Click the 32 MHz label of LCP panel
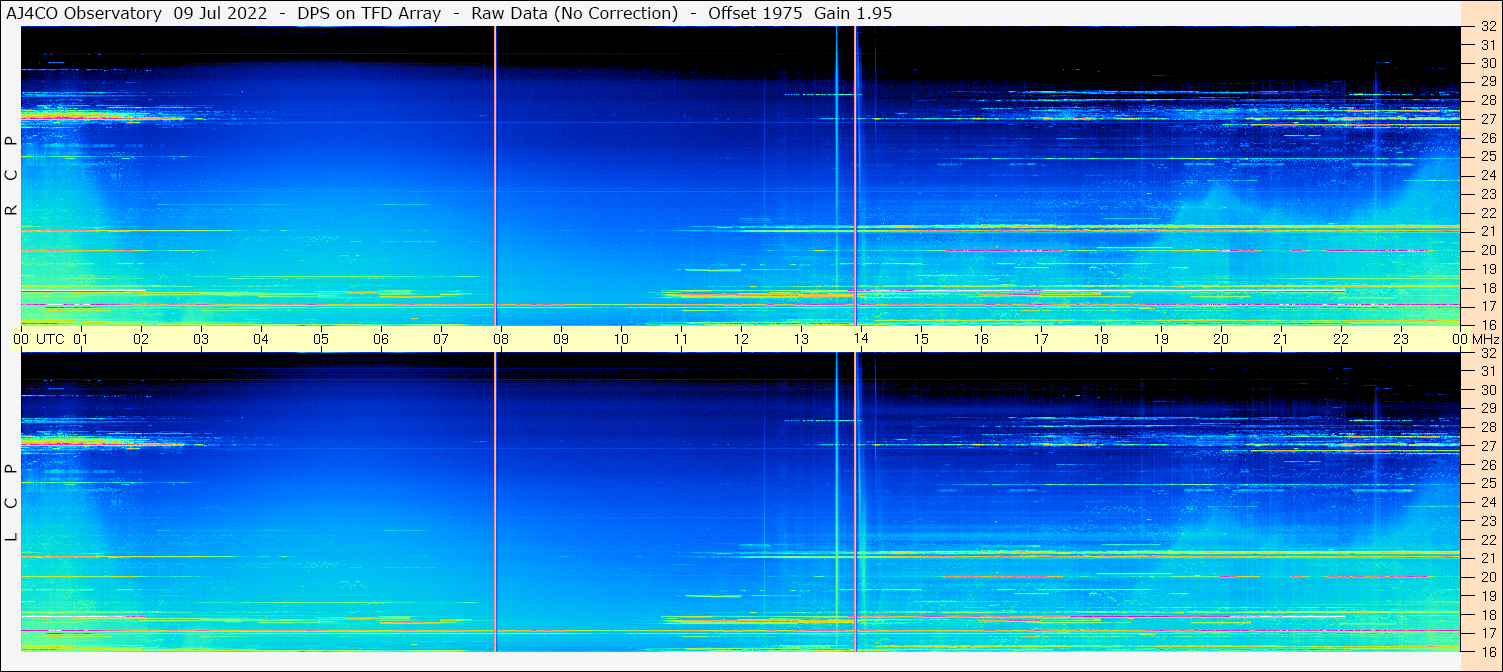This screenshot has width=1503, height=672. click(1487, 353)
